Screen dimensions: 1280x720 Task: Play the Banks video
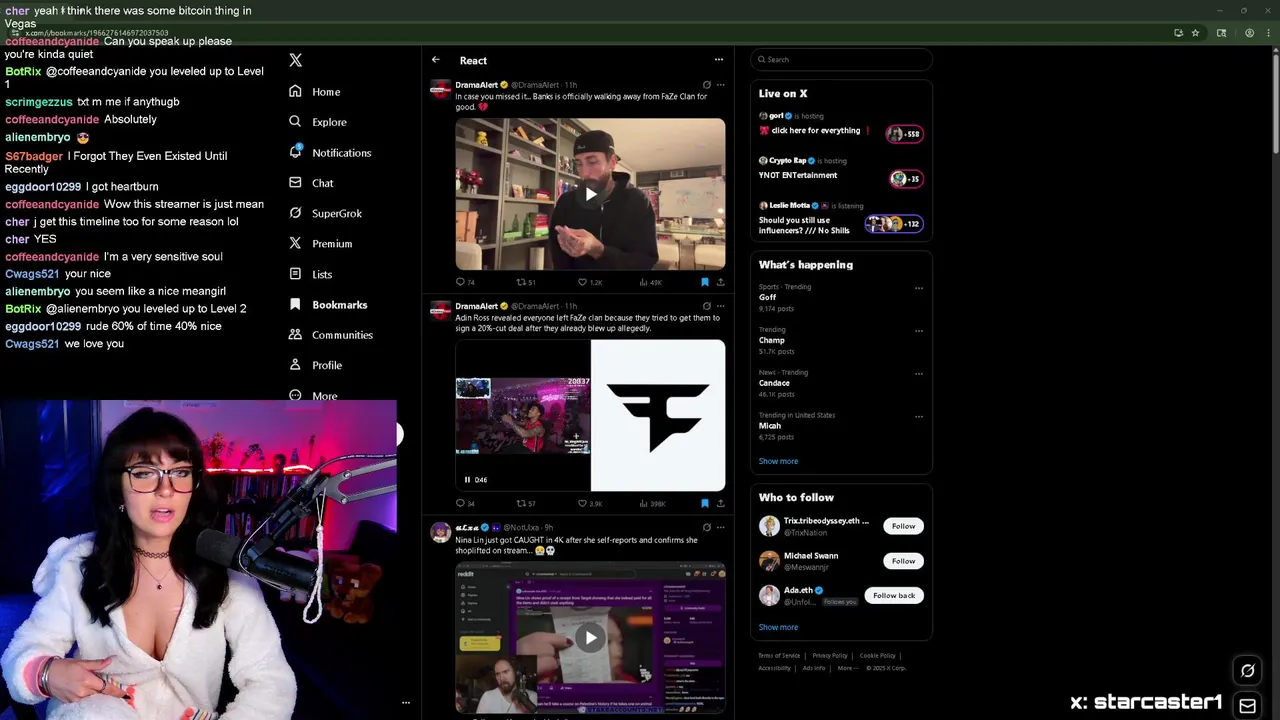point(590,194)
